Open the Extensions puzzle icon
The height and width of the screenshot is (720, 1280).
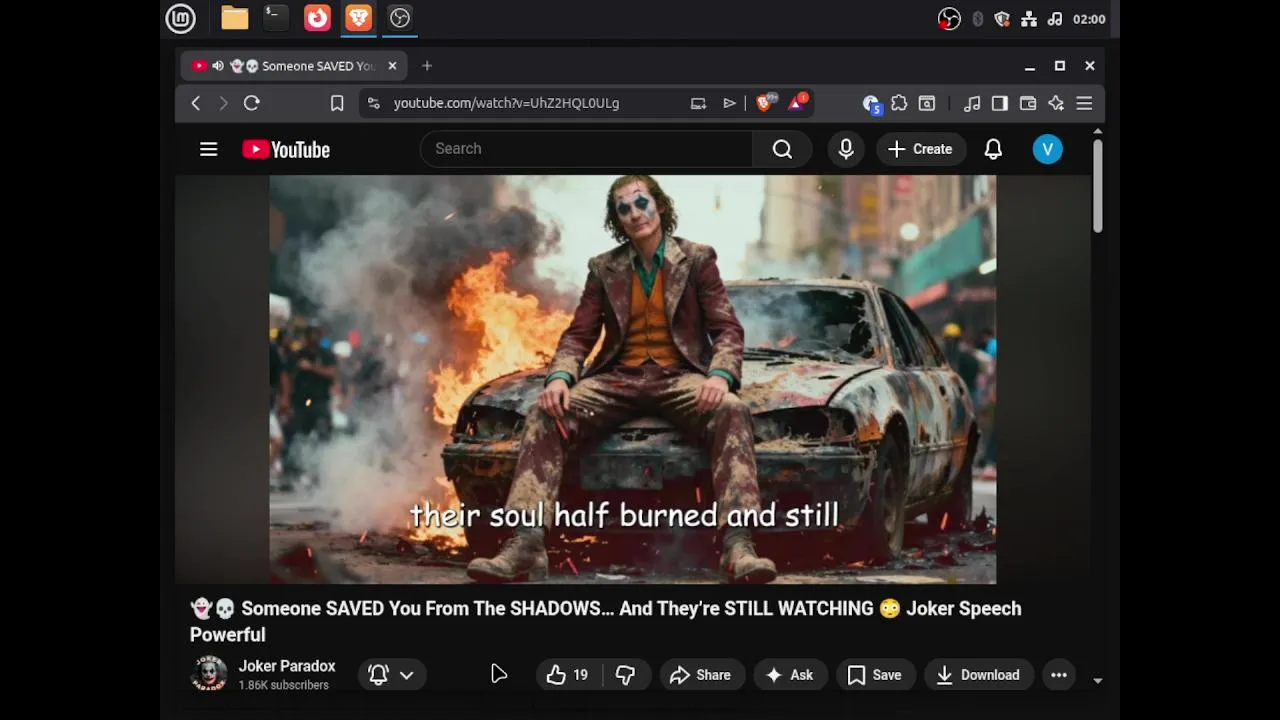click(899, 103)
